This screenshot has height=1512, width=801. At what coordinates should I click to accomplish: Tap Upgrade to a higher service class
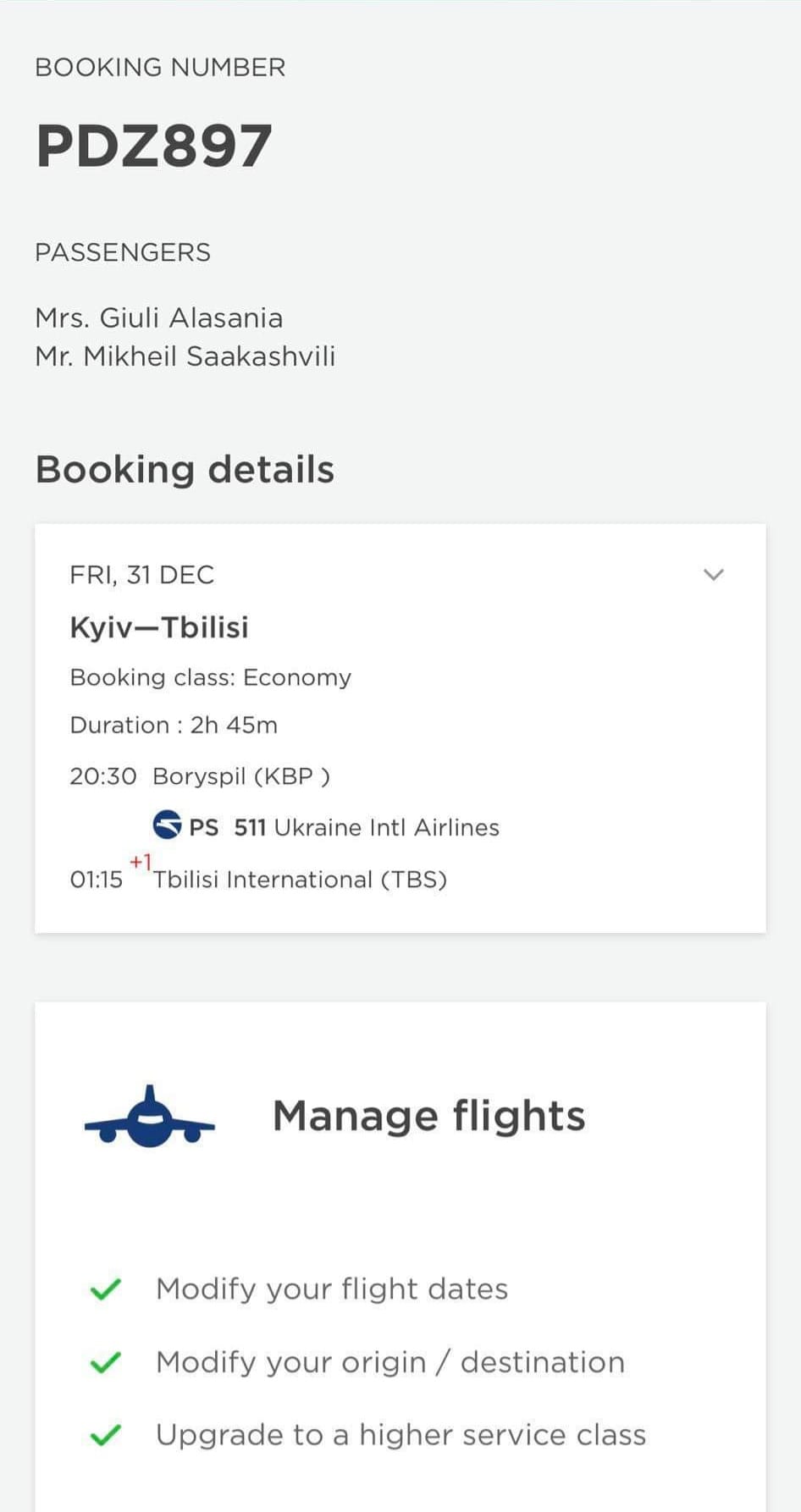tap(400, 1435)
